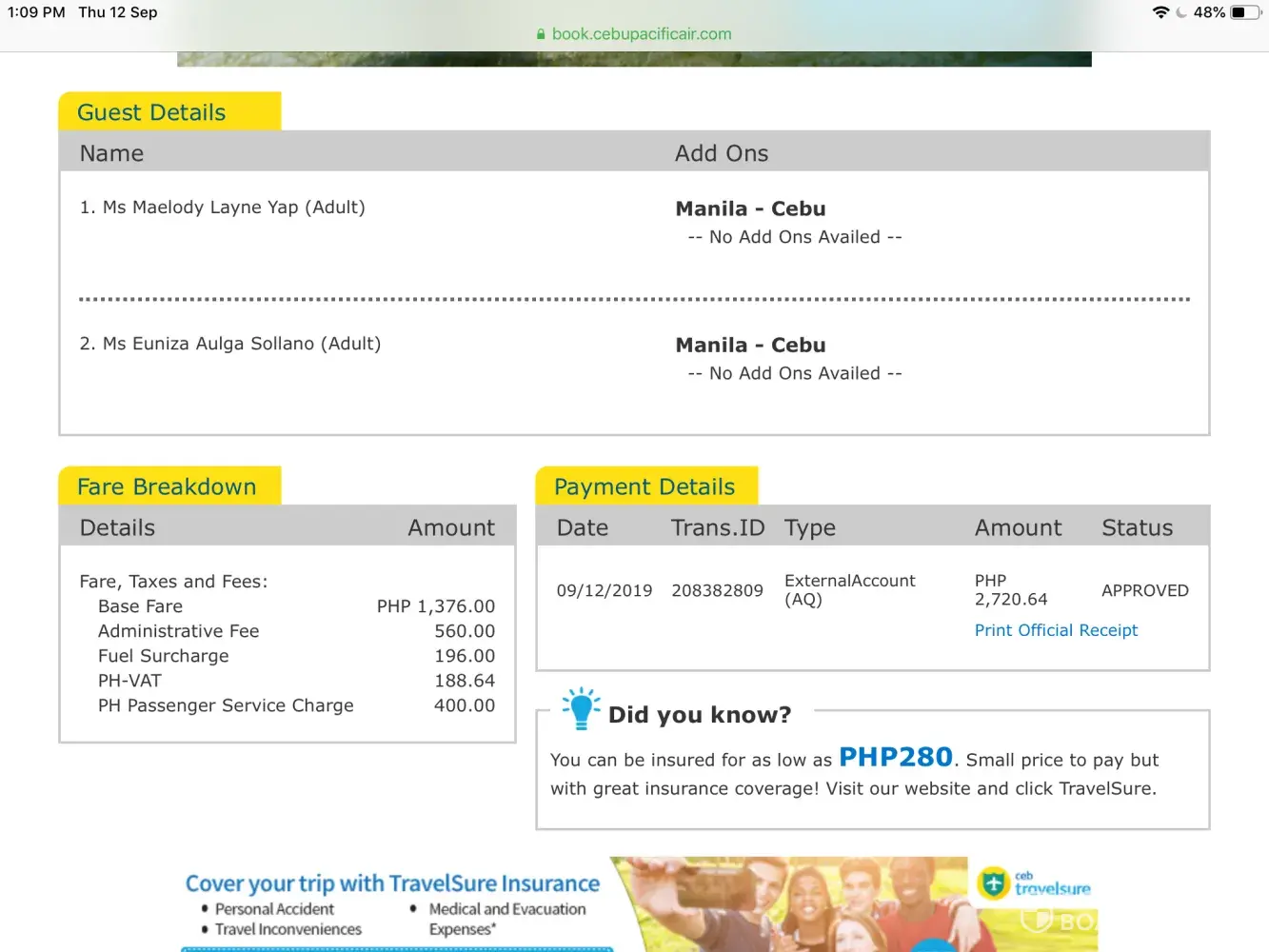Click the Did you know? heading
The width and height of the screenshot is (1269, 952).
tap(700, 715)
